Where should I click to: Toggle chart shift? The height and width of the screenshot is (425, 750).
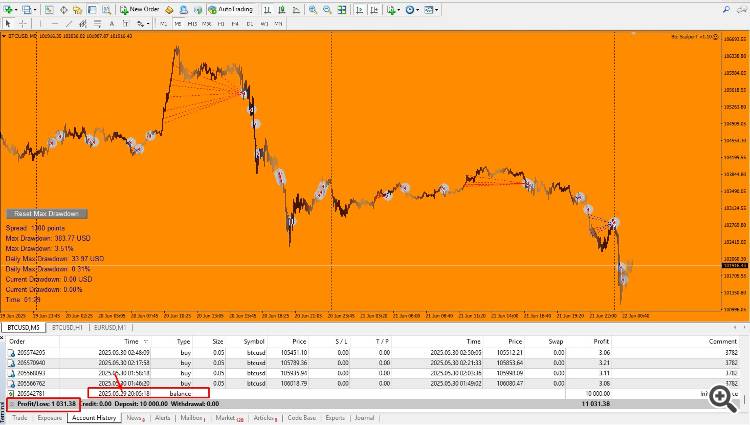click(x=374, y=10)
